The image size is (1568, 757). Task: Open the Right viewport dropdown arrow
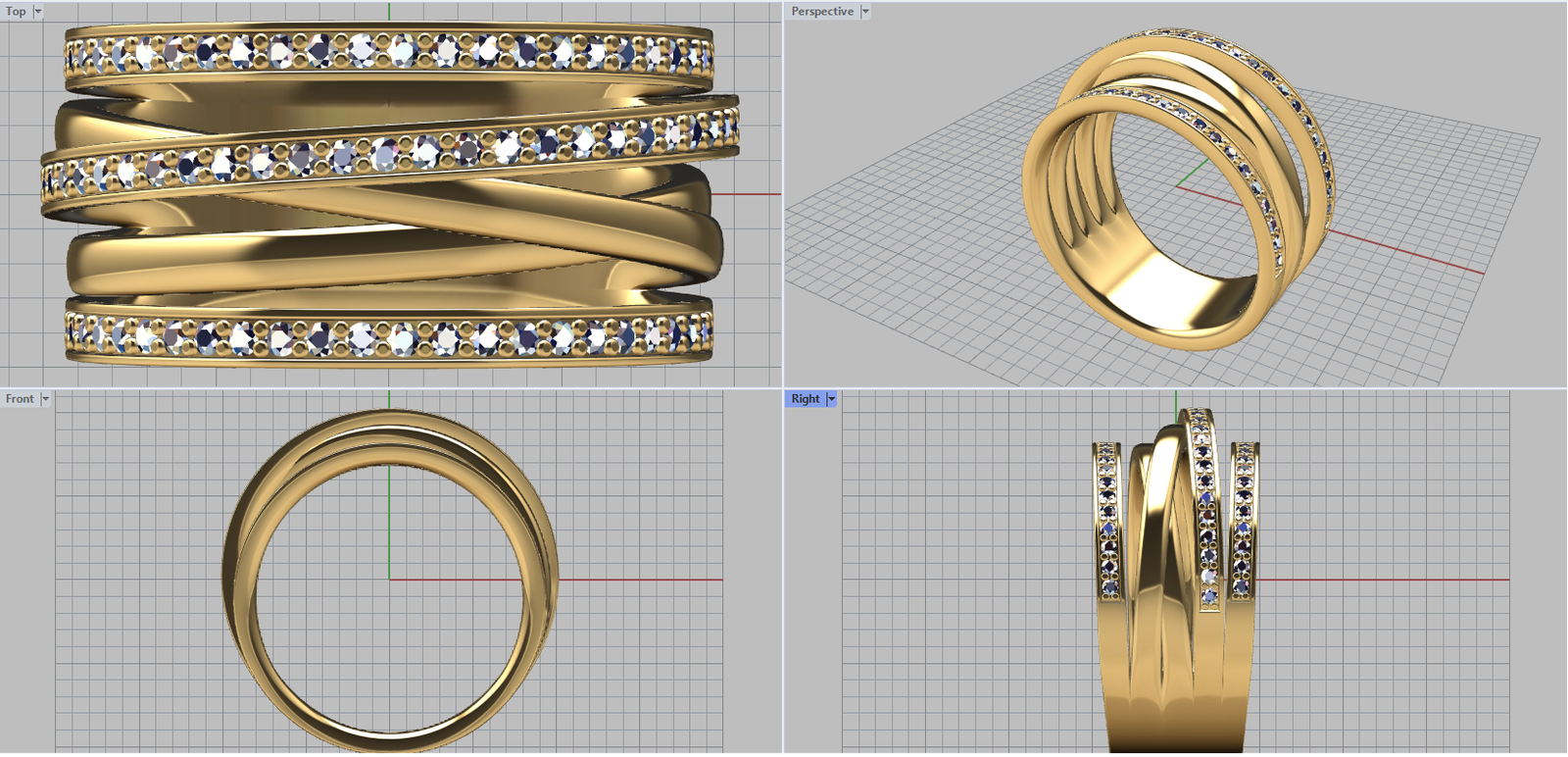pyautogui.click(x=831, y=399)
